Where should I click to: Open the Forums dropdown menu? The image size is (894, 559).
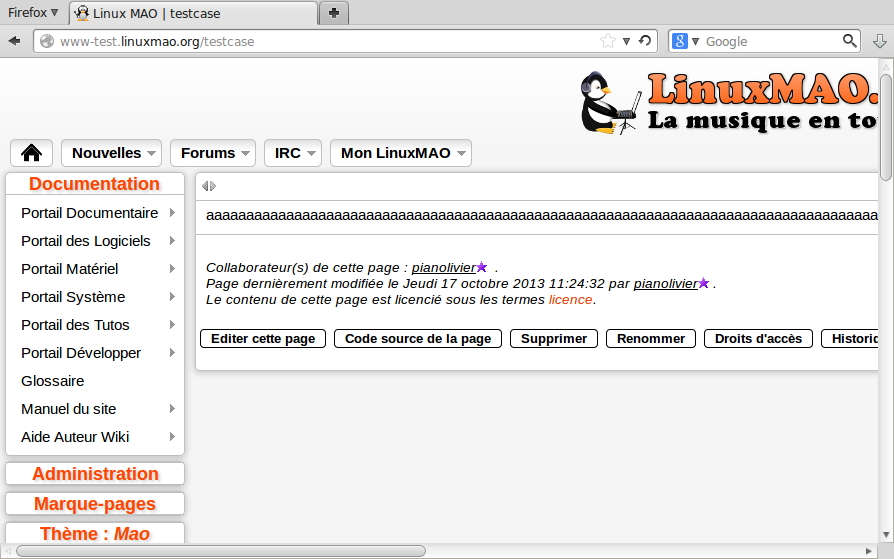point(213,153)
